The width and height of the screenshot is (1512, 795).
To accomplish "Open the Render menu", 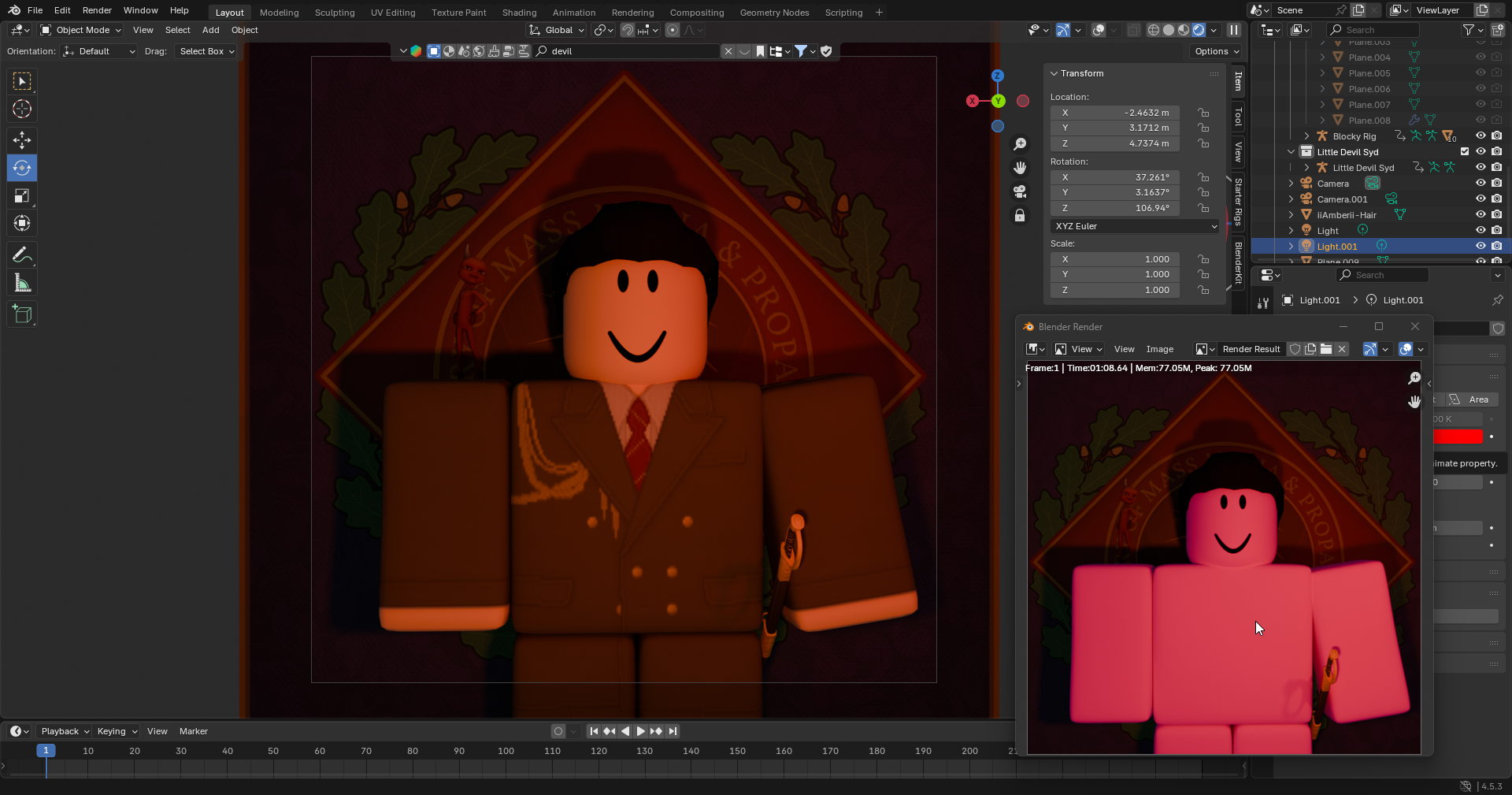I will [x=97, y=10].
